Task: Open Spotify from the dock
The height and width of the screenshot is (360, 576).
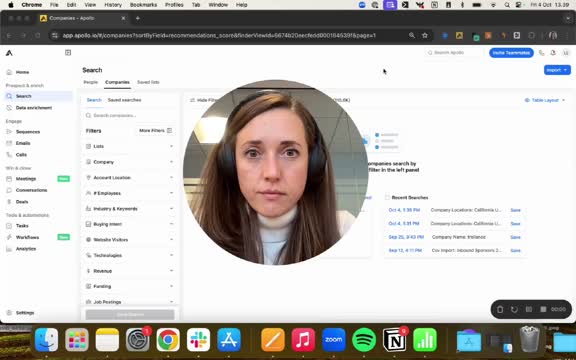Action: (x=364, y=340)
